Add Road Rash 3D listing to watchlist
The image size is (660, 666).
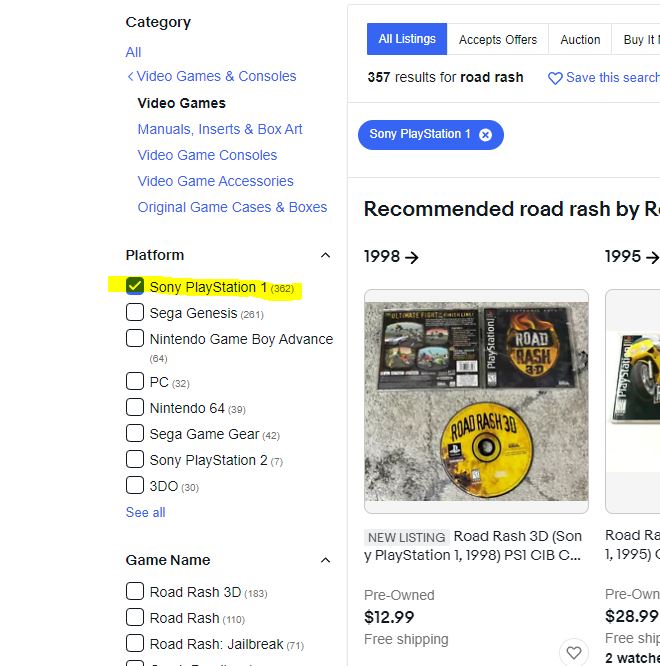[x=573, y=652]
